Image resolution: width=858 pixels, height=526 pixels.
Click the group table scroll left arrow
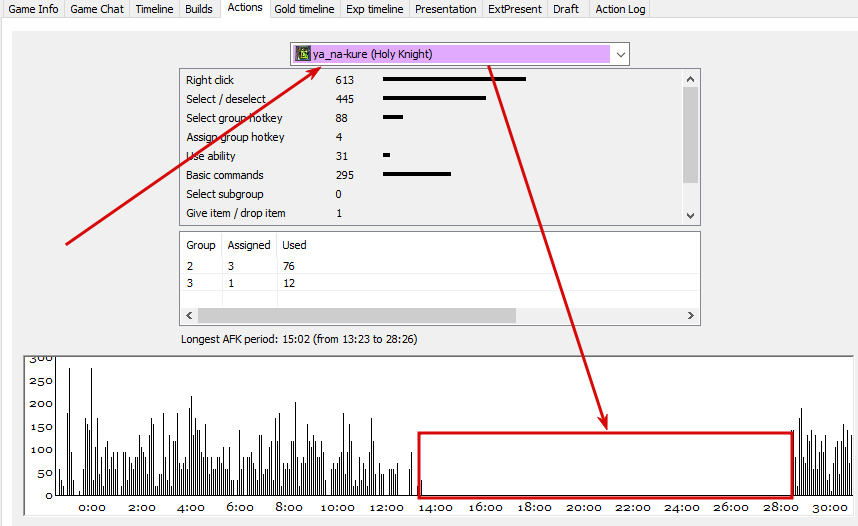tap(189, 315)
